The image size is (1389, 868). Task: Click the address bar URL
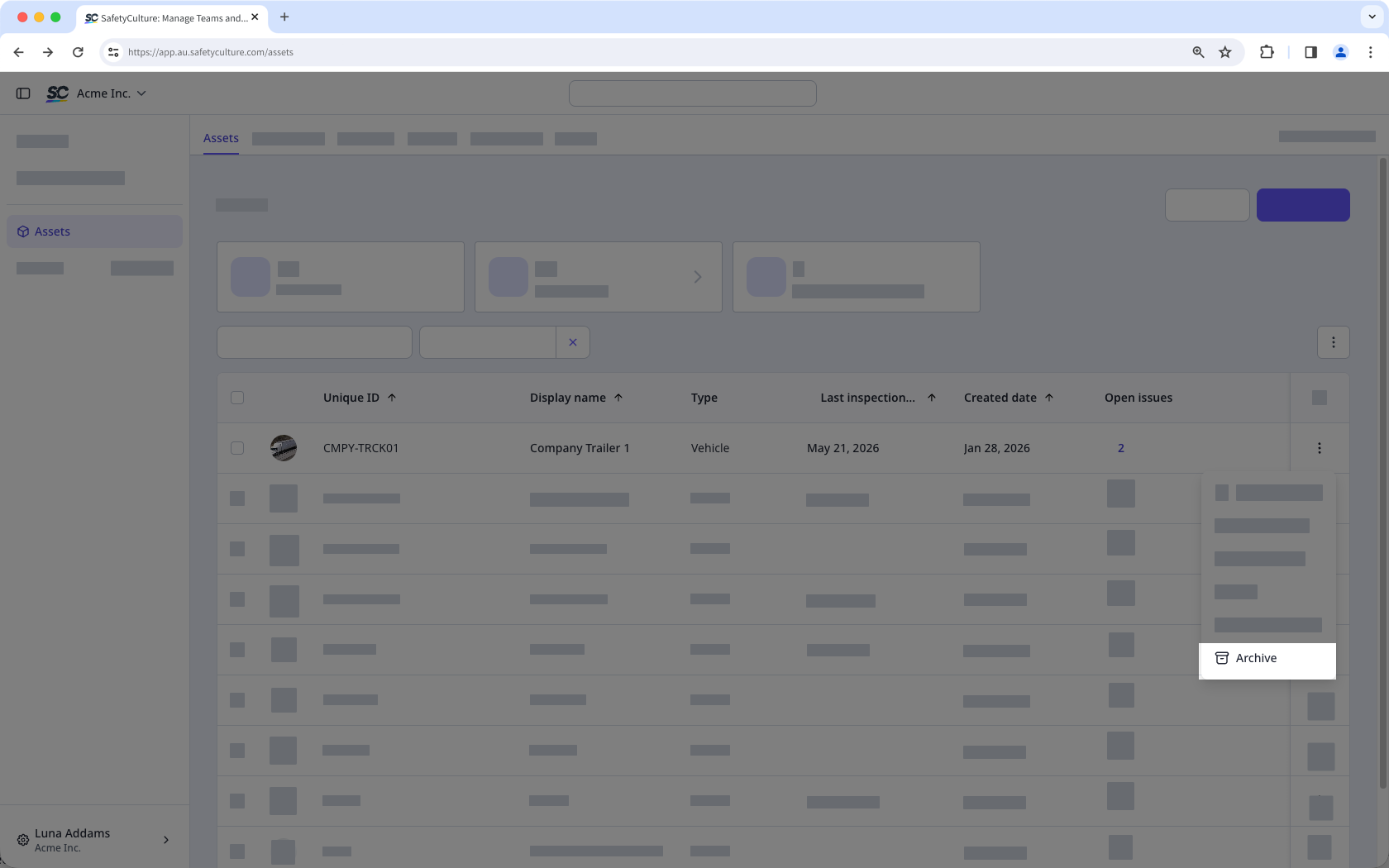pos(211,52)
